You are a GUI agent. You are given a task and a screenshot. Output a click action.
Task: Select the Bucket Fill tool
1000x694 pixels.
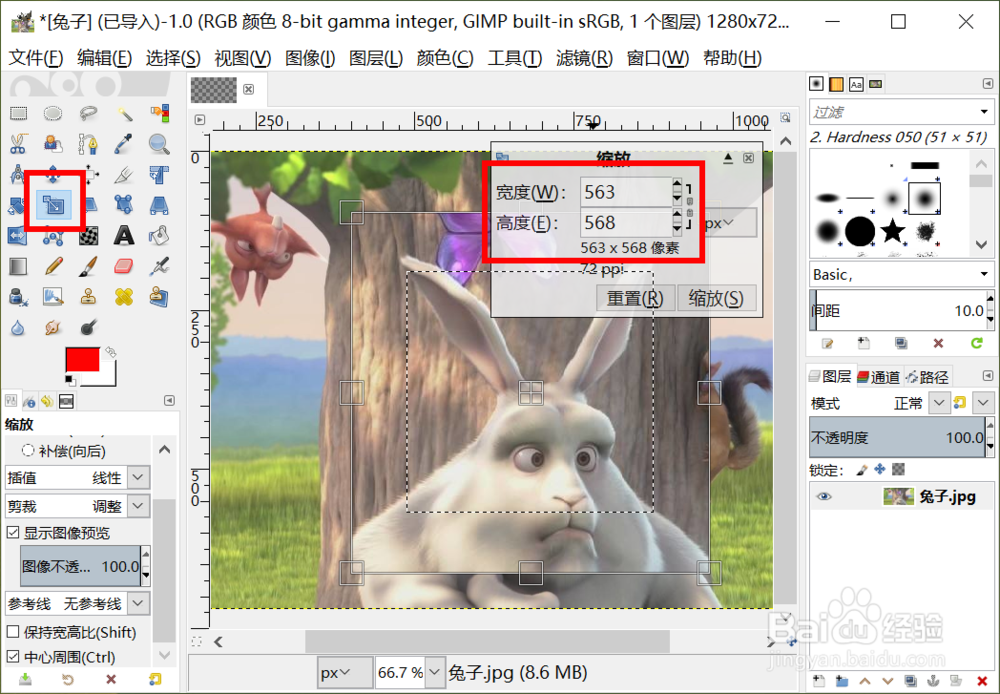click(159, 235)
